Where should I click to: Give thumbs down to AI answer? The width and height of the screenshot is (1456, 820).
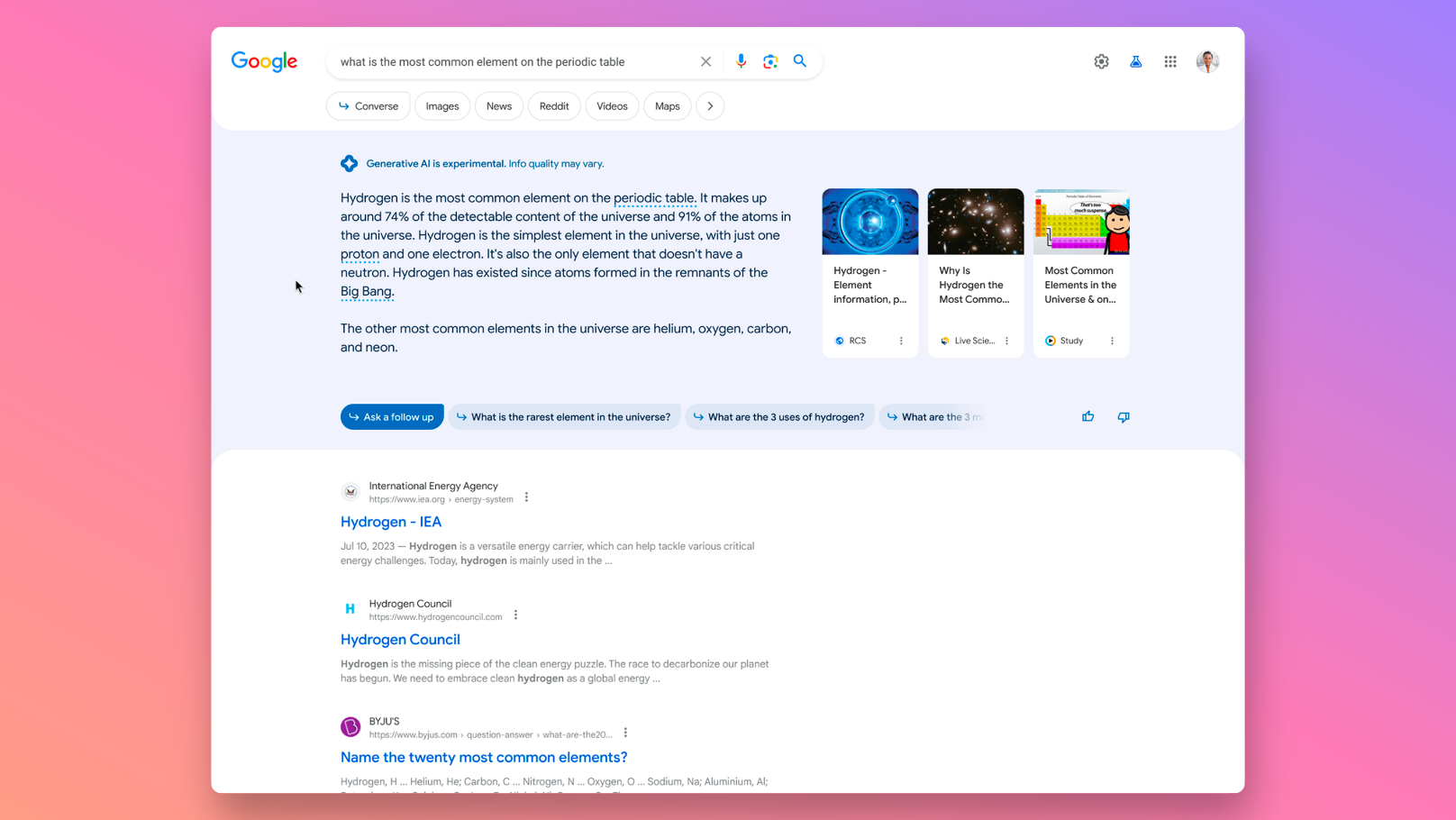[1123, 416]
